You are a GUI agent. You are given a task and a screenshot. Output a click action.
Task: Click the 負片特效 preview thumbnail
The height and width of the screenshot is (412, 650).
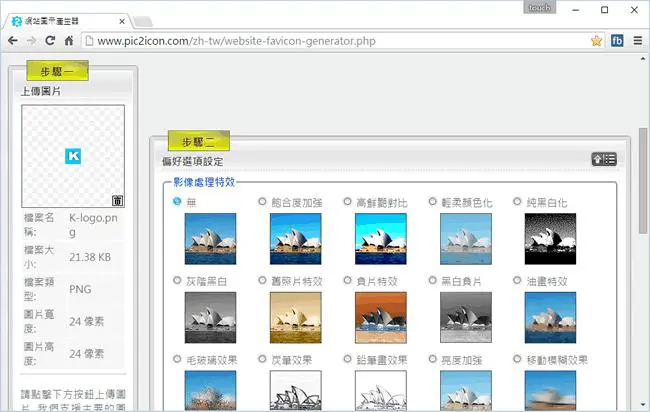coord(381,317)
